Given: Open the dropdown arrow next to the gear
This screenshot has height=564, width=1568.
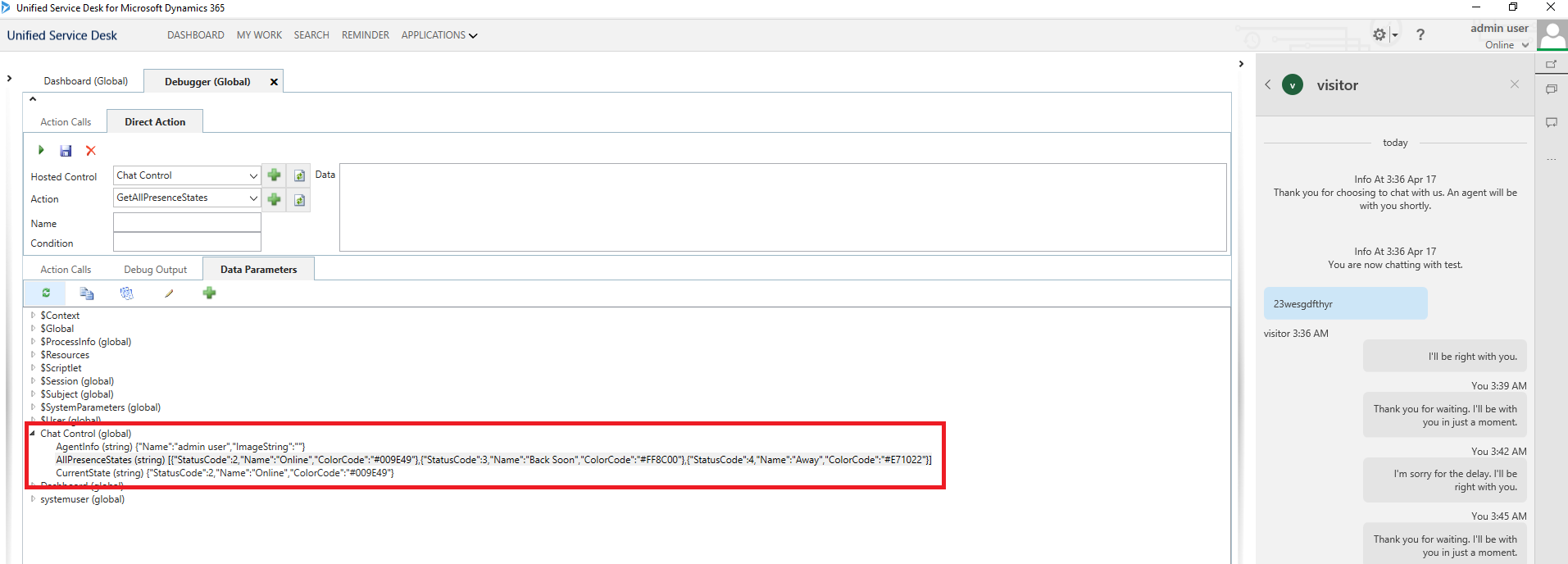Looking at the screenshot, I should tap(1394, 35).
